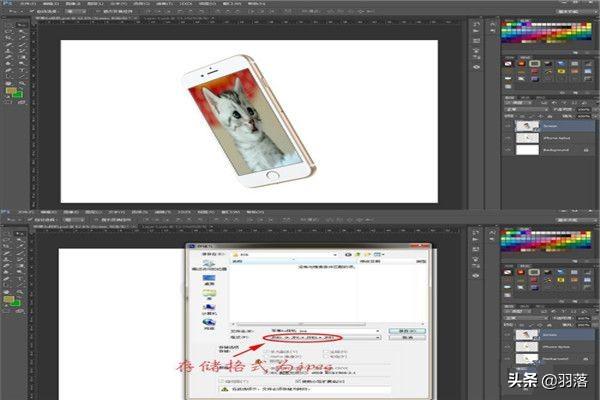600x400 pixels.
Task: Click the Computer shortcut in save dialog sidebar
Action: 209,308
